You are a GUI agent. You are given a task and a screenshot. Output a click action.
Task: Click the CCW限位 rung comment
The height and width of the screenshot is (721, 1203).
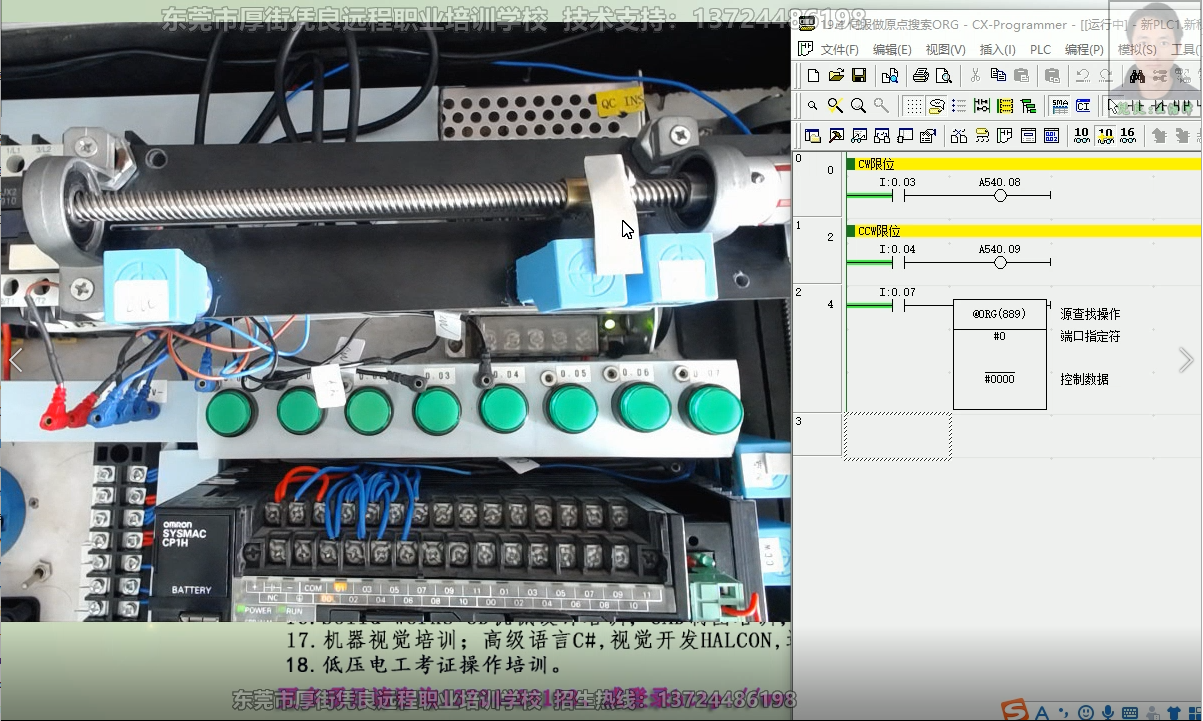point(880,231)
